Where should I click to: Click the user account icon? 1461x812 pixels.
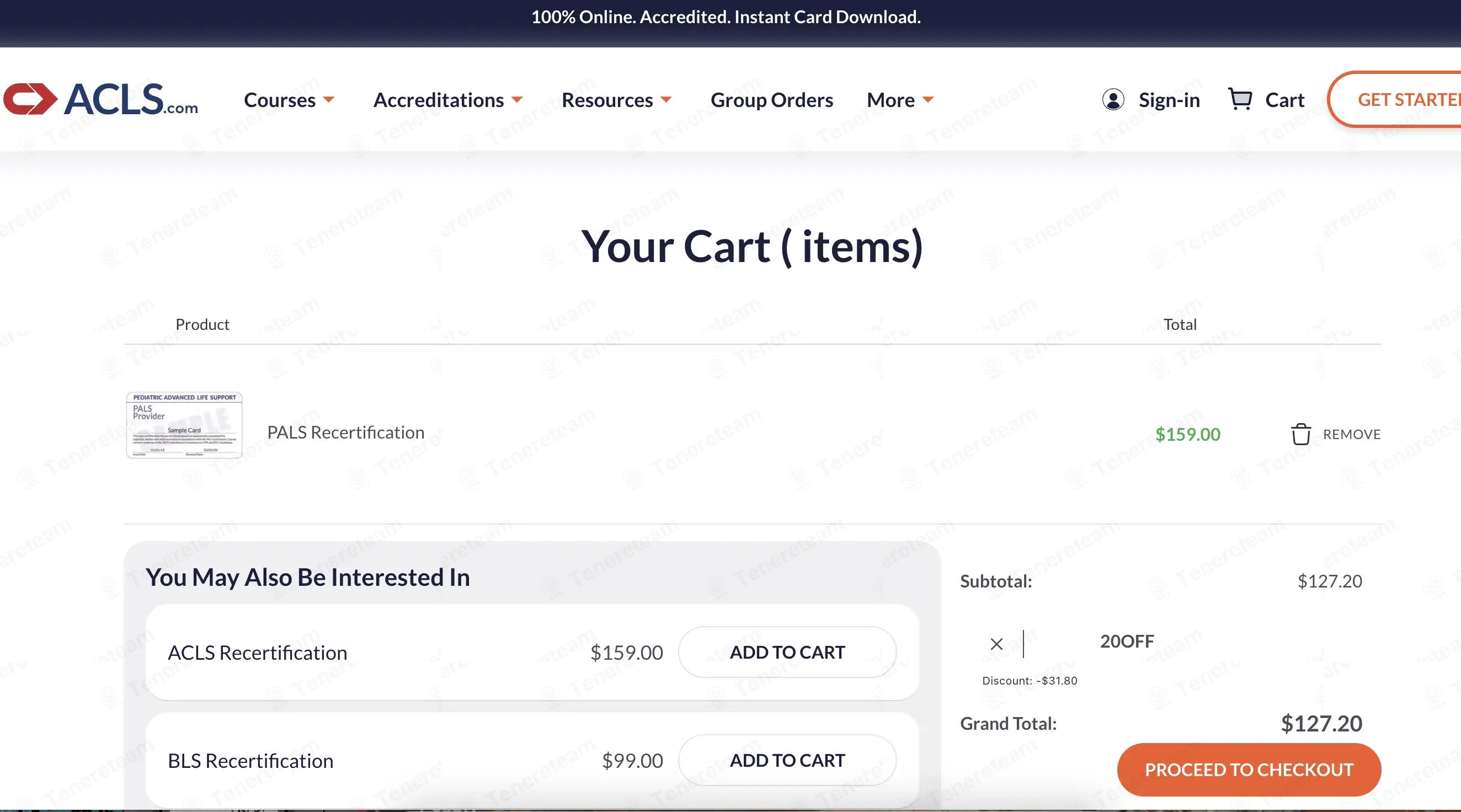[1113, 100]
